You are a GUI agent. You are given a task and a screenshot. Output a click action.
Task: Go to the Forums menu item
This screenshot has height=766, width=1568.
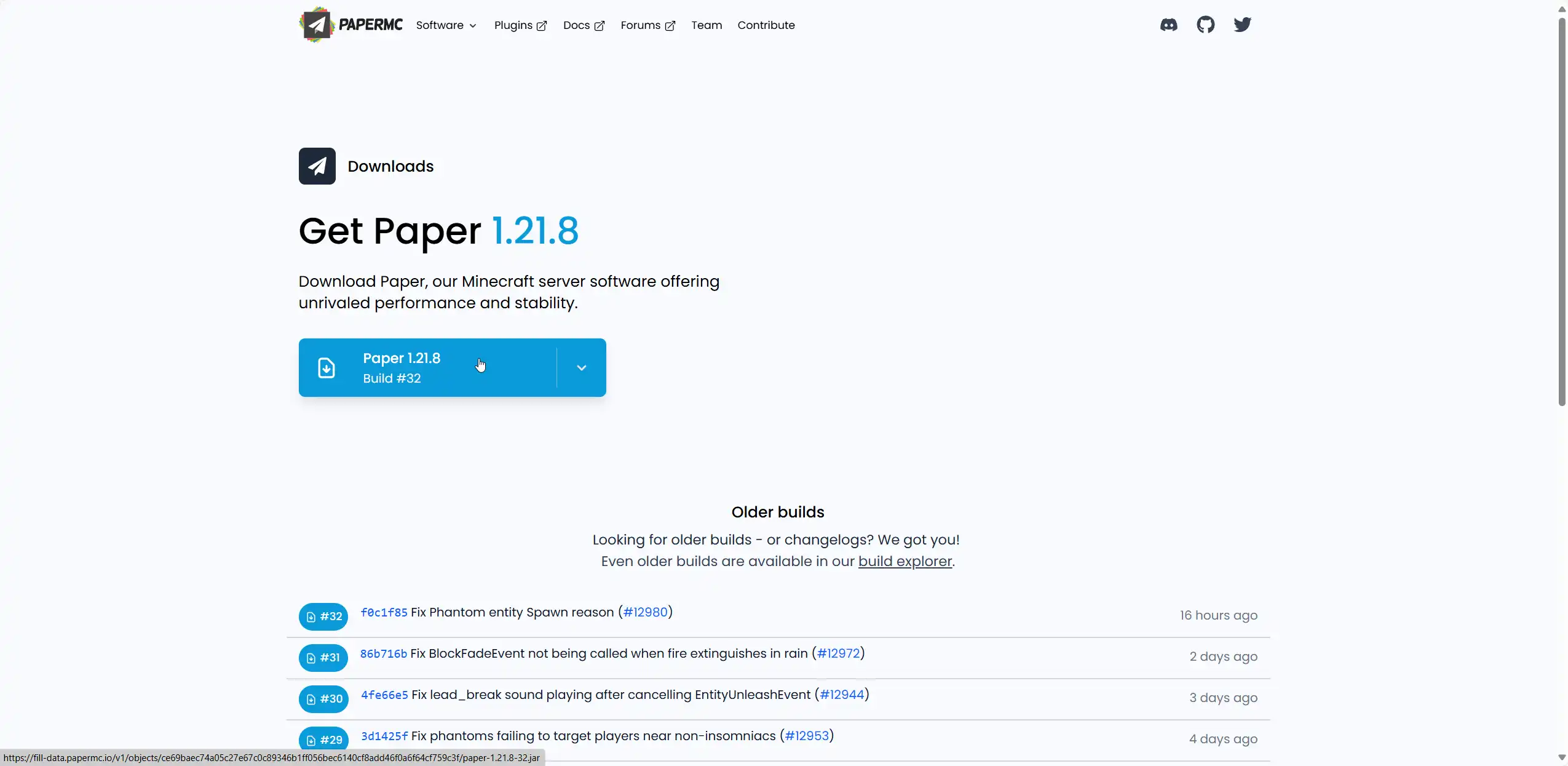pyautogui.click(x=647, y=25)
